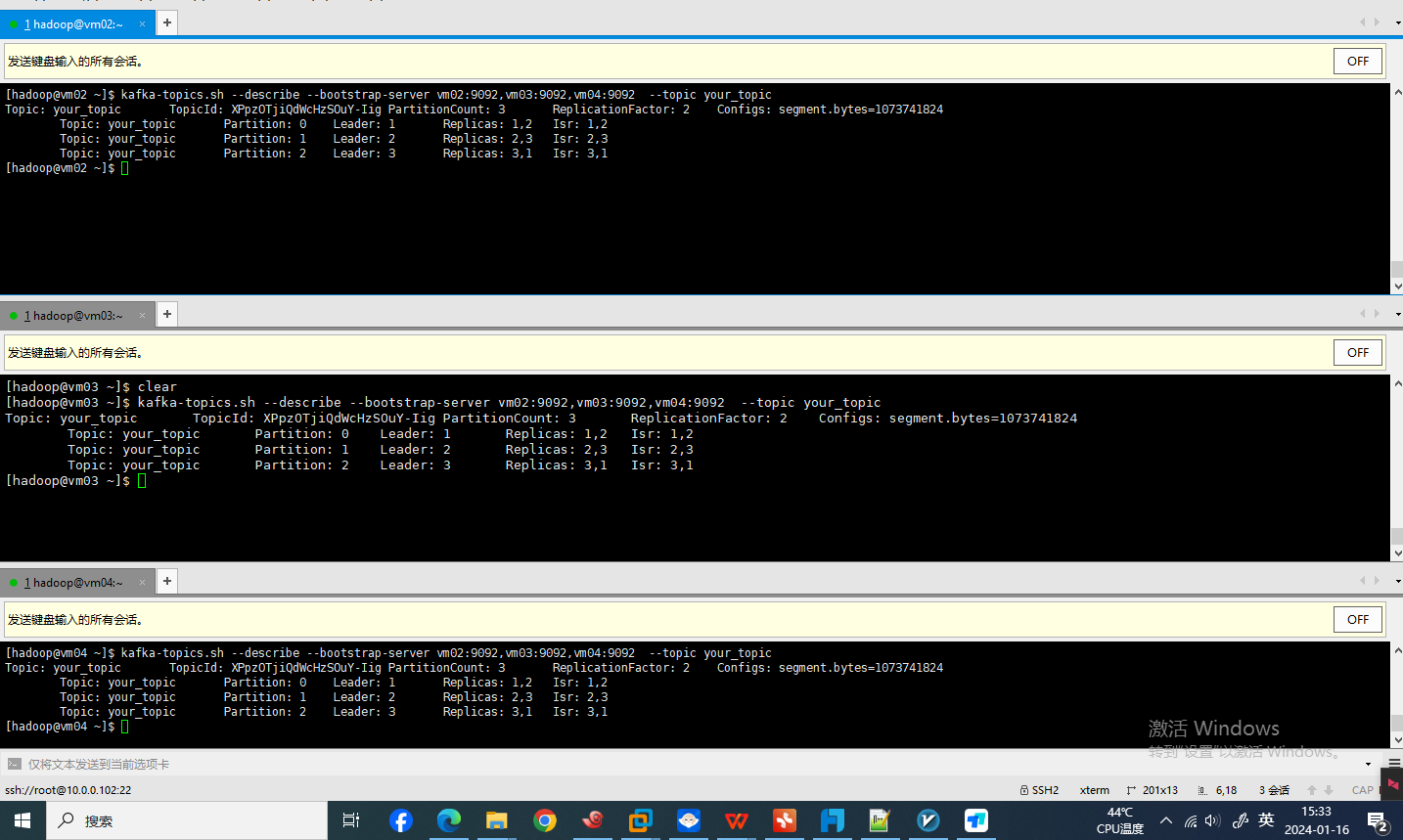Screen dimensions: 1403x840
Task: Click the taskbar search box
Action: [x=187, y=820]
